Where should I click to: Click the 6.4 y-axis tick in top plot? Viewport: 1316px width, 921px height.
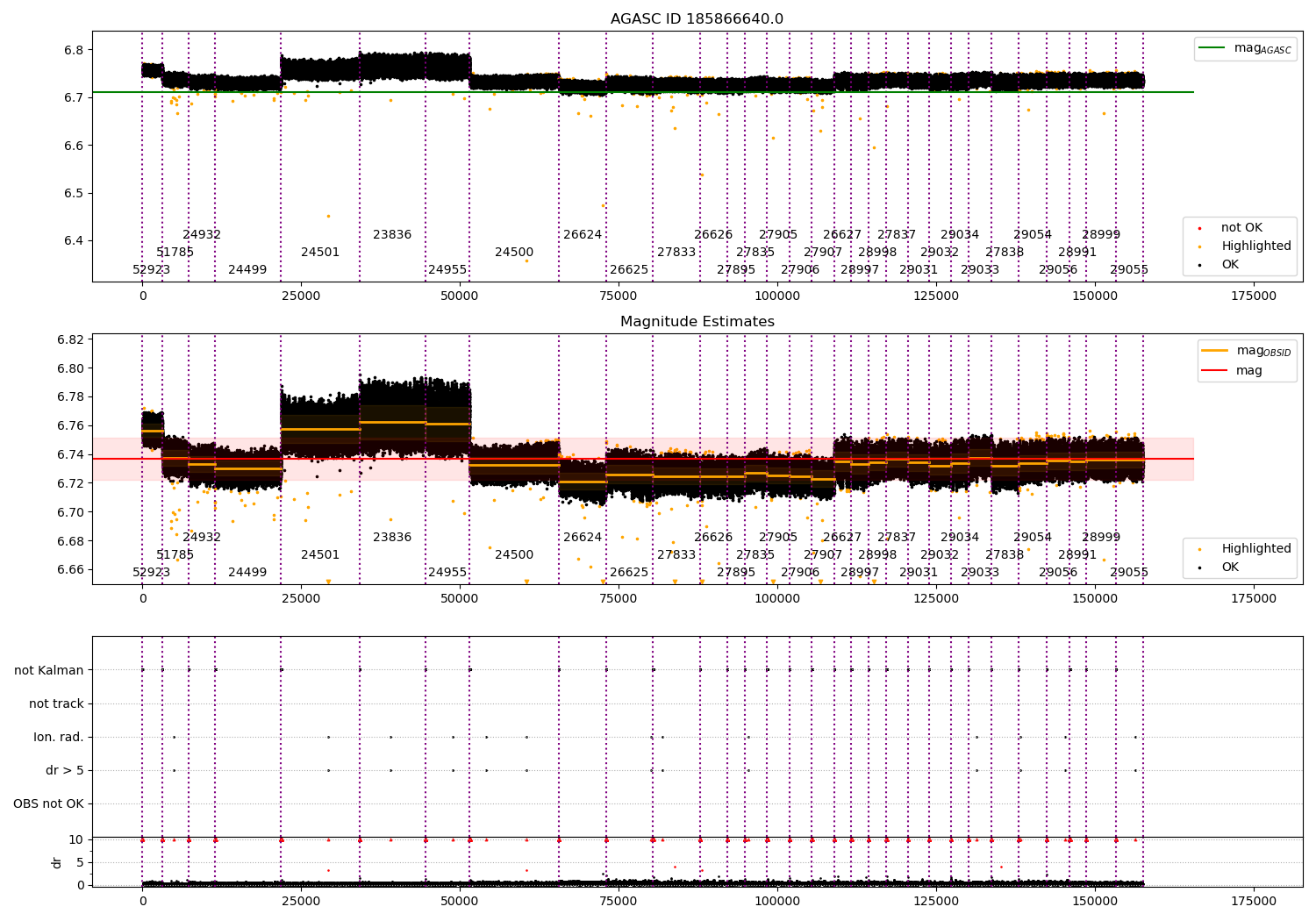pos(74,241)
